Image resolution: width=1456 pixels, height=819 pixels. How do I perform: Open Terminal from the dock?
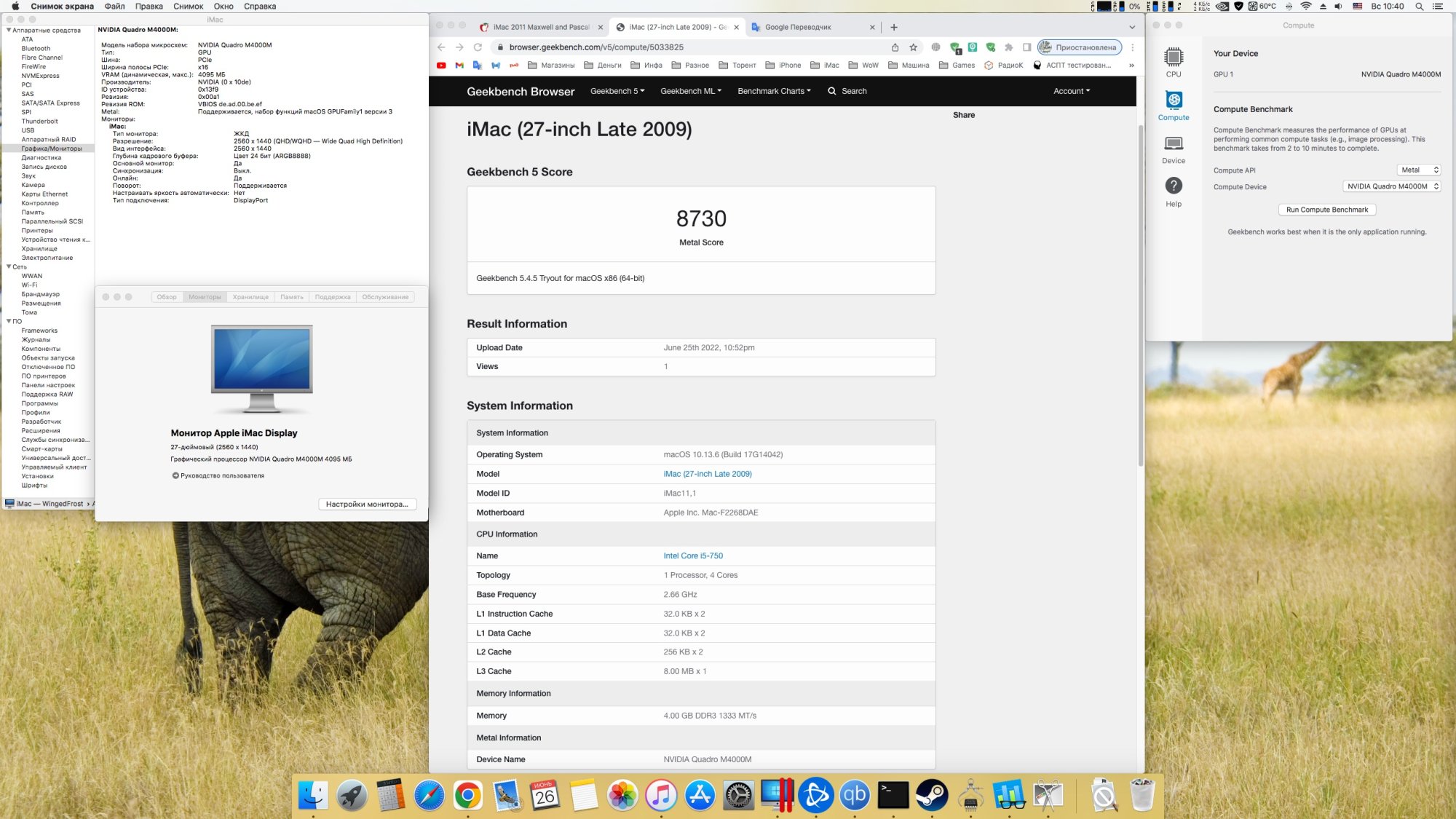893,795
